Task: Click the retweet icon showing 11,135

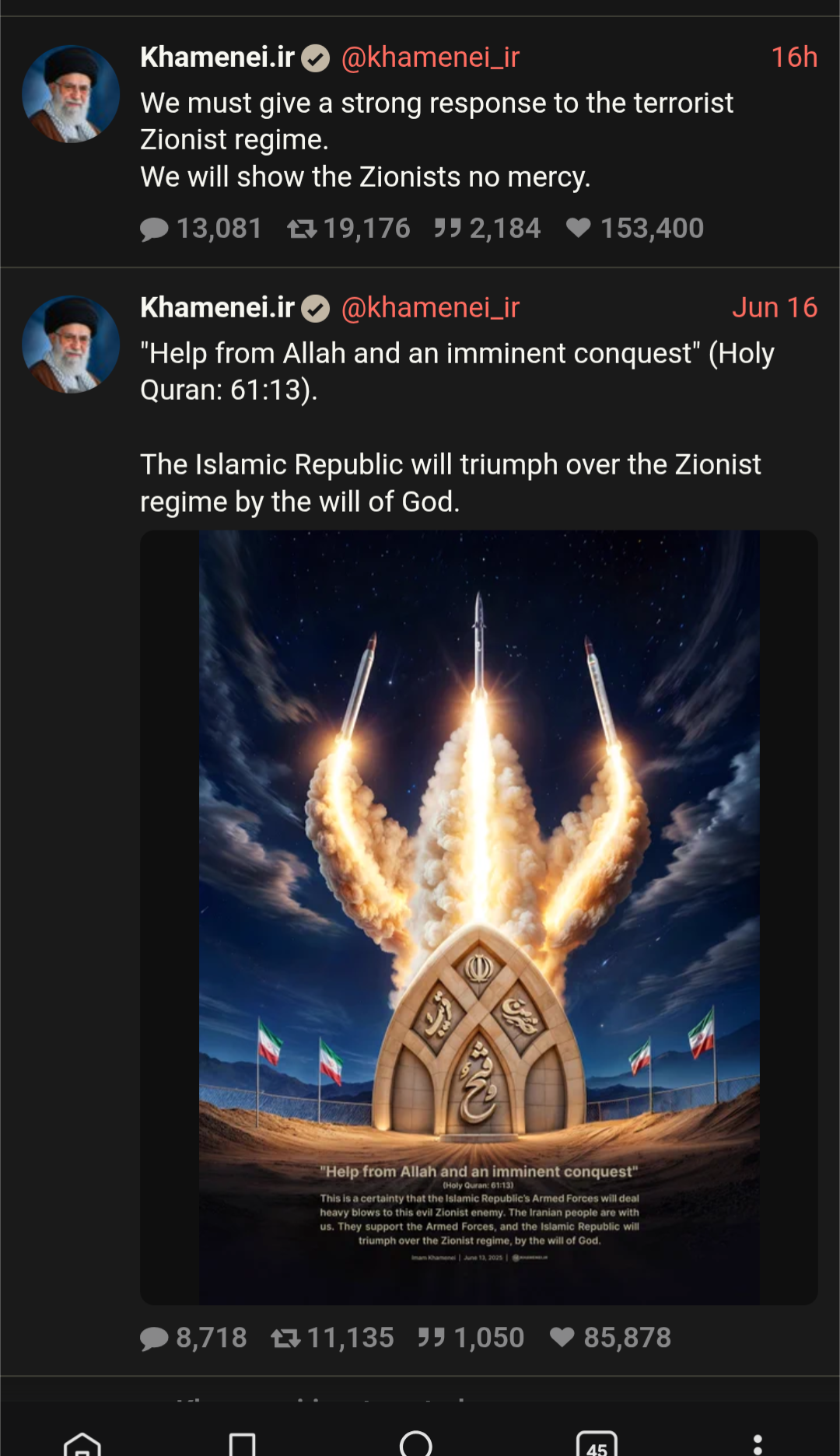Action: point(285,1338)
